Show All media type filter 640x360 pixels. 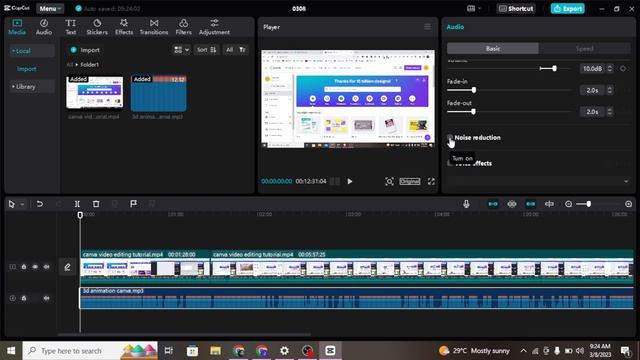[x=229, y=50]
